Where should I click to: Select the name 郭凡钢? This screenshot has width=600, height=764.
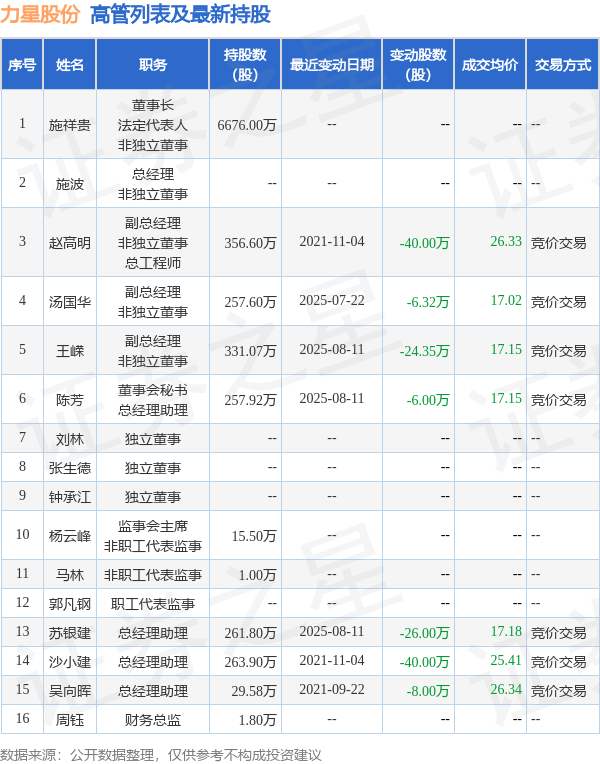(70, 604)
